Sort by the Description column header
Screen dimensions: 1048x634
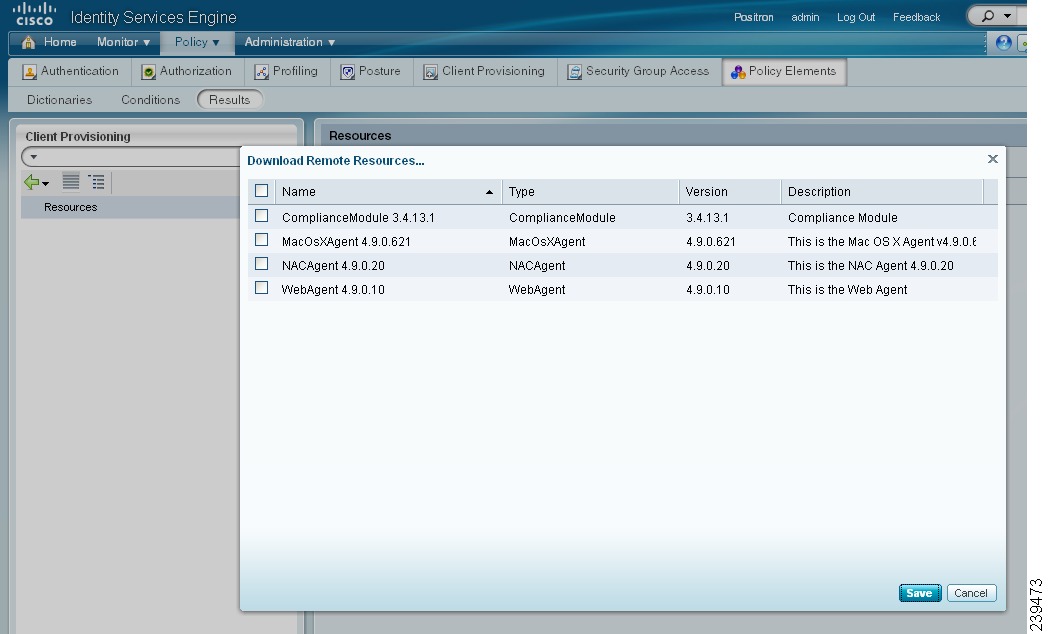(882, 192)
